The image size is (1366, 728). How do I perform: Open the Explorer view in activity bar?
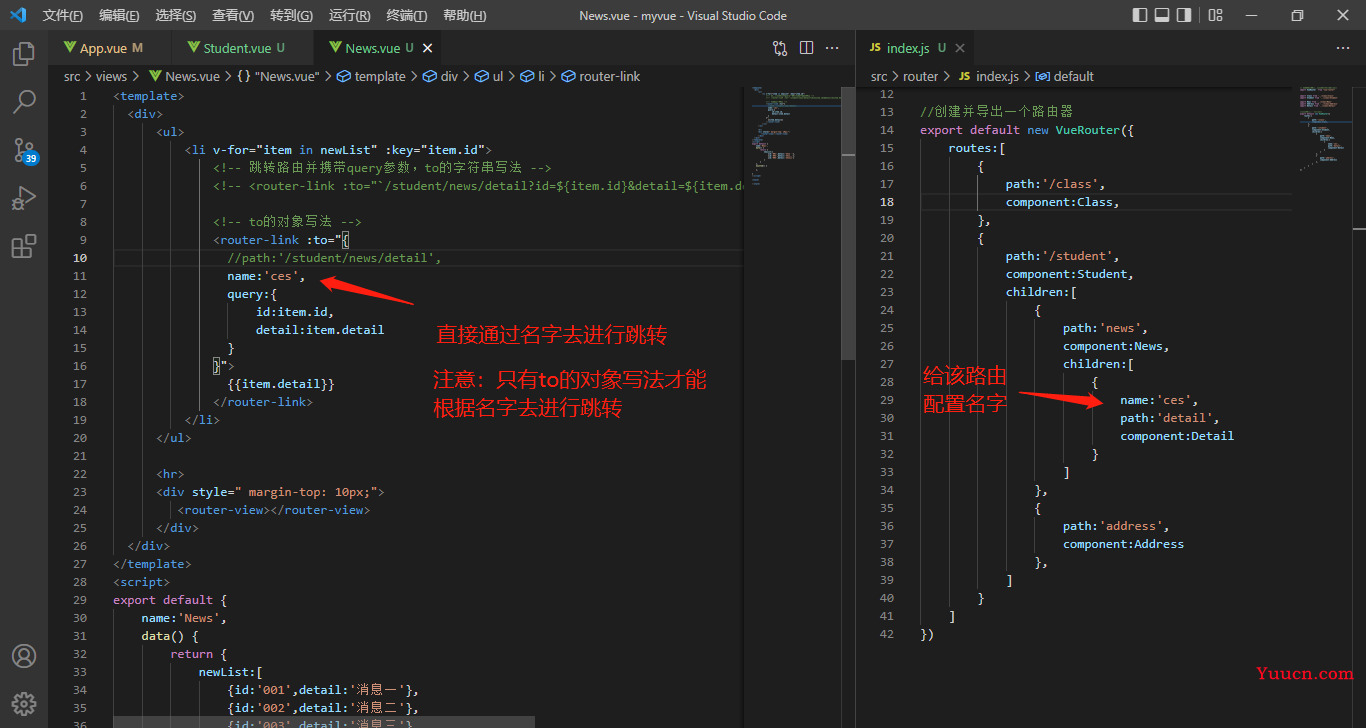tap(24, 54)
